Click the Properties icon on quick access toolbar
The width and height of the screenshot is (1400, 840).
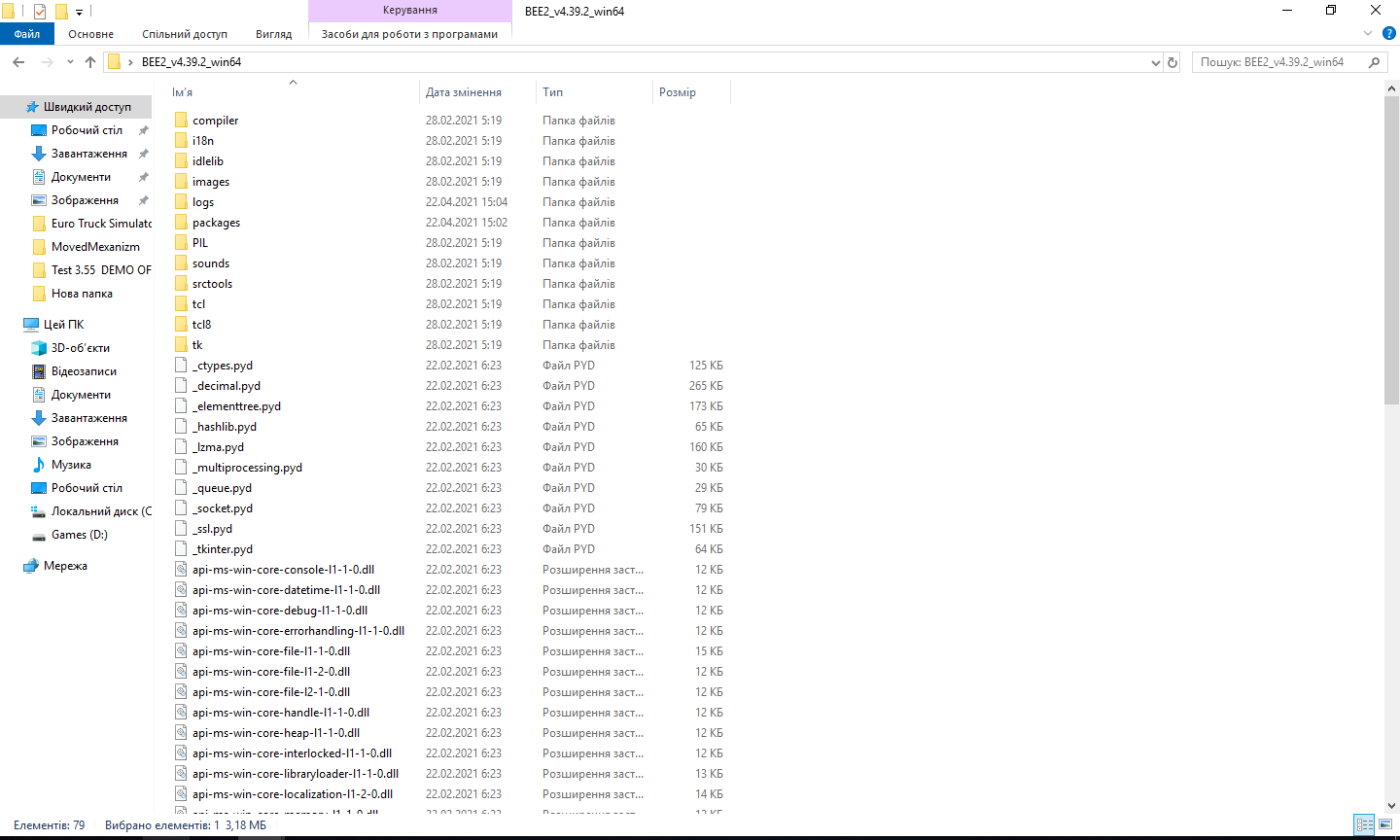[x=40, y=10]
